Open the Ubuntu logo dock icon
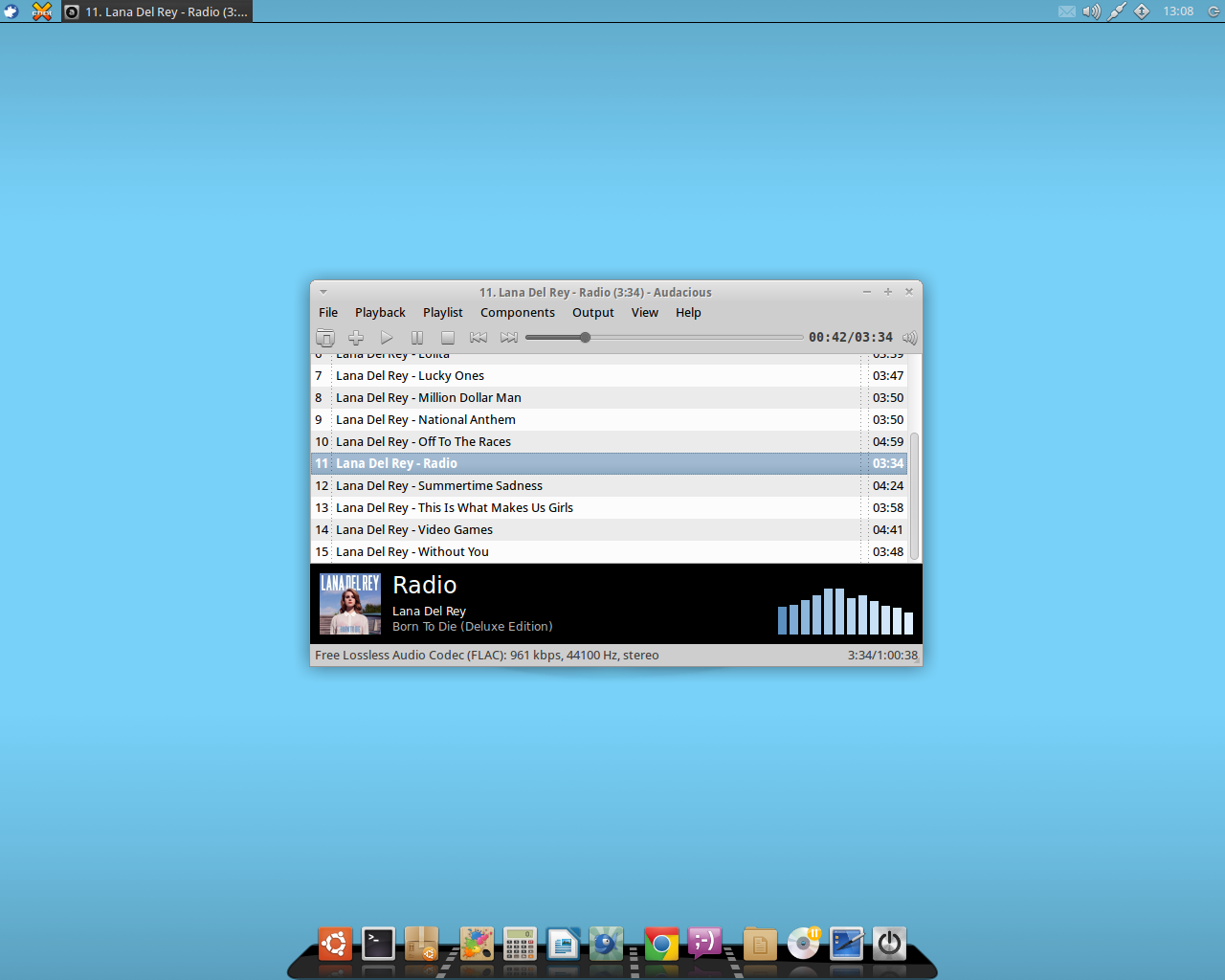1225x980 pixels. (335, 945)
